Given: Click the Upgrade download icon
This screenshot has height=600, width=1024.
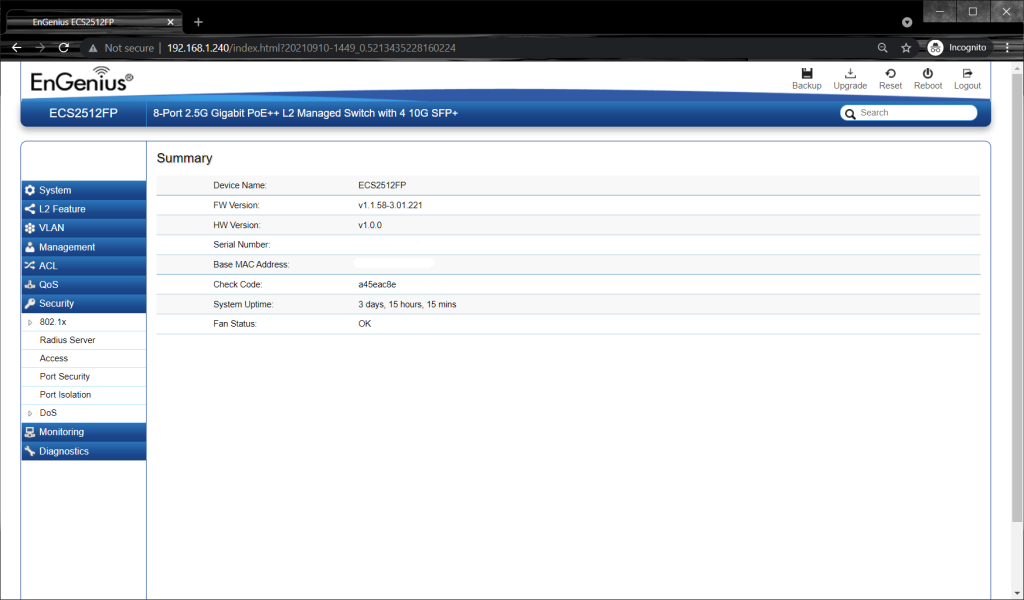Looking at the screenshot, I should click(850, 73).
